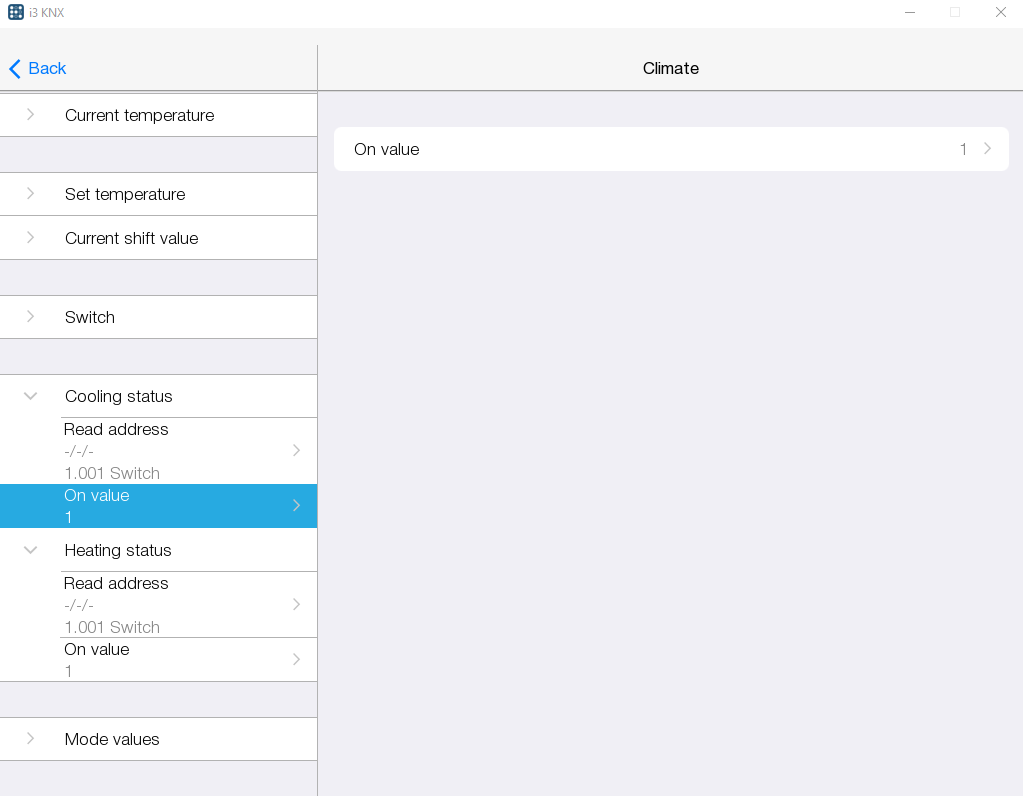Click arrow icon on Heating status Read address
Screen dimensions: 1023x796
(x=296, y=604)
